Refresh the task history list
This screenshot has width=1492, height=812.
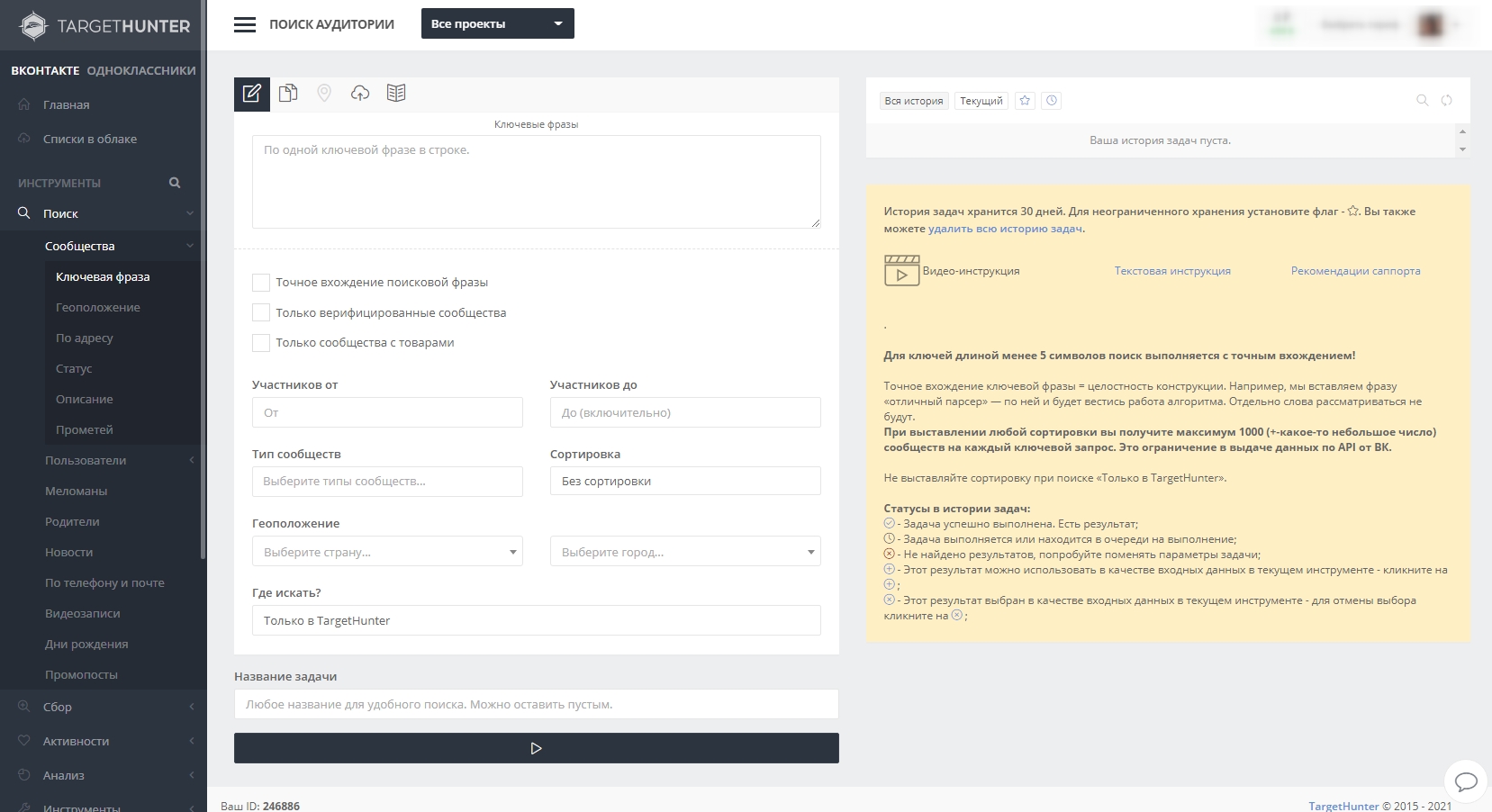coord(1447,100)
